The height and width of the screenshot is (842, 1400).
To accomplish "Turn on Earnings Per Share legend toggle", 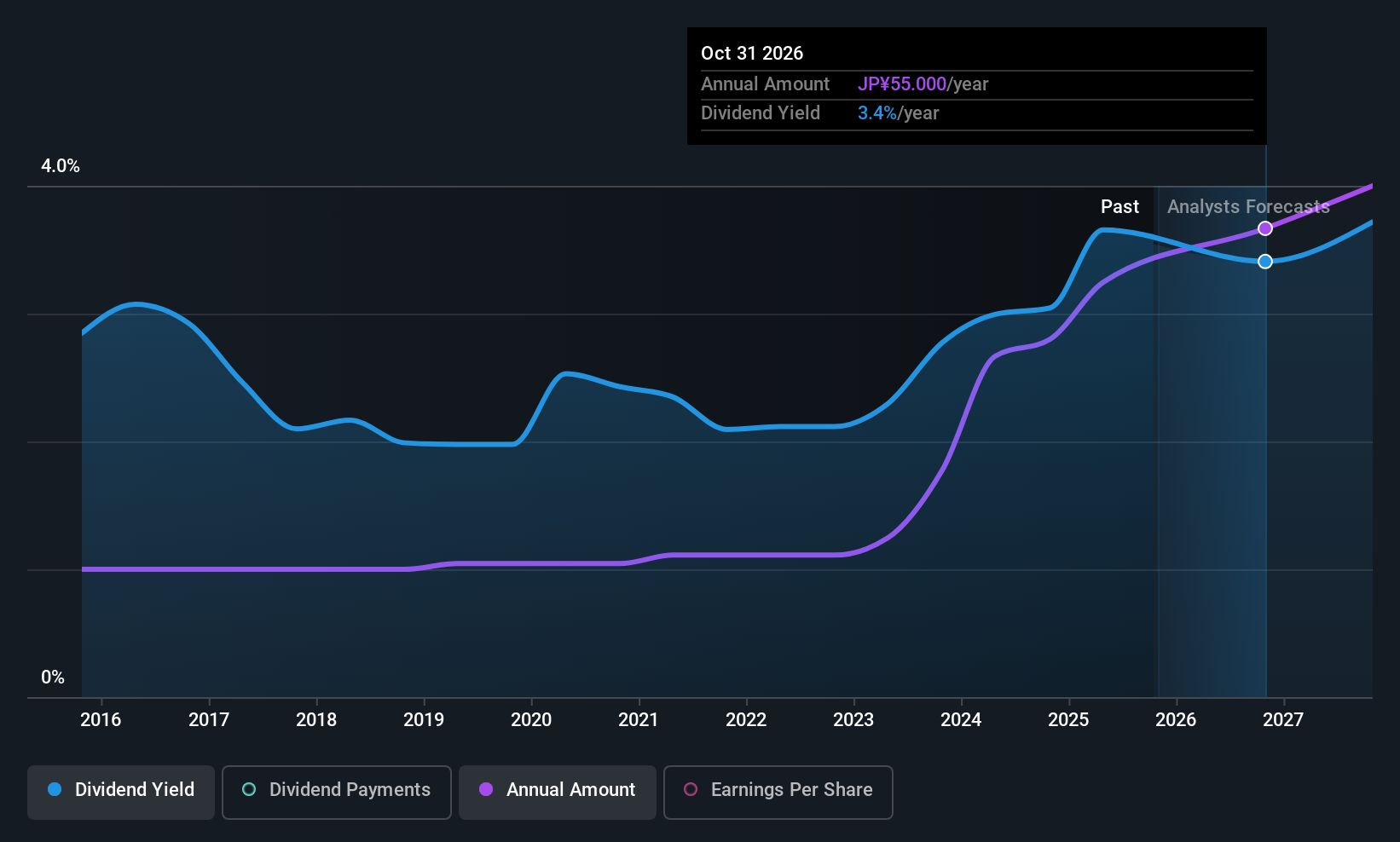I will point(778,792).
